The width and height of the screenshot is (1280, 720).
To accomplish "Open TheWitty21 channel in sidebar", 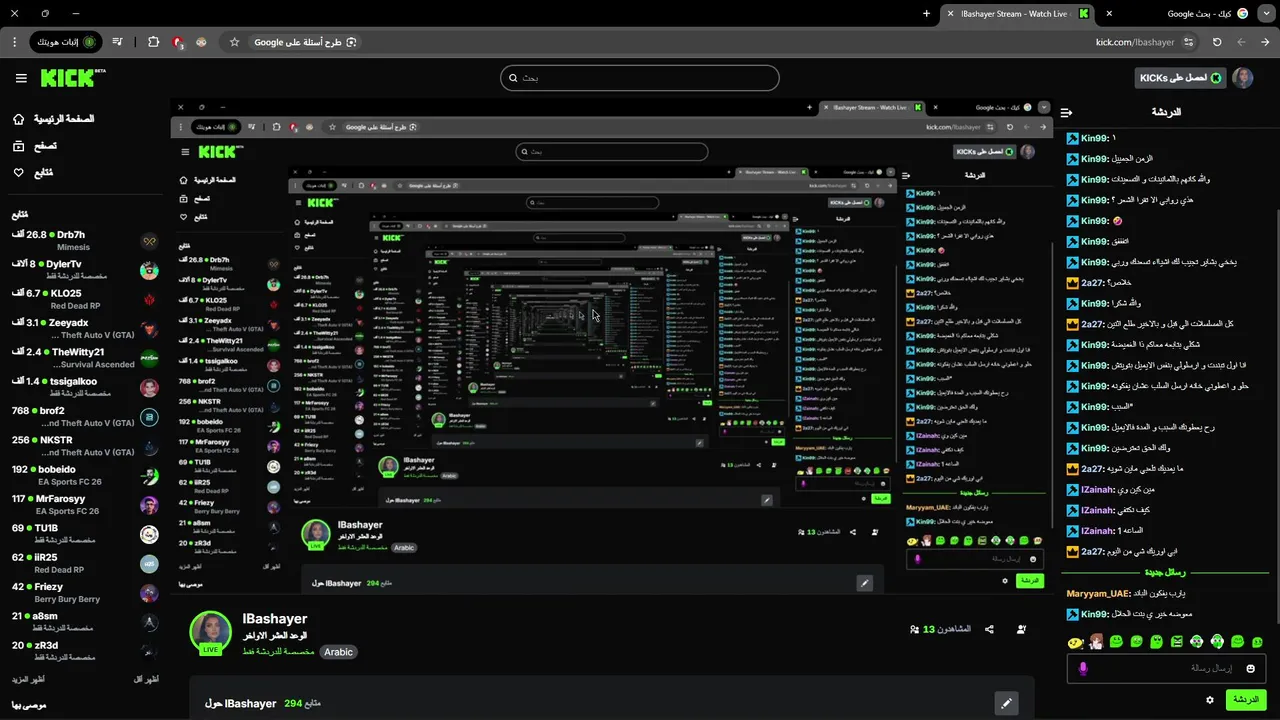I will pos(86,358).
